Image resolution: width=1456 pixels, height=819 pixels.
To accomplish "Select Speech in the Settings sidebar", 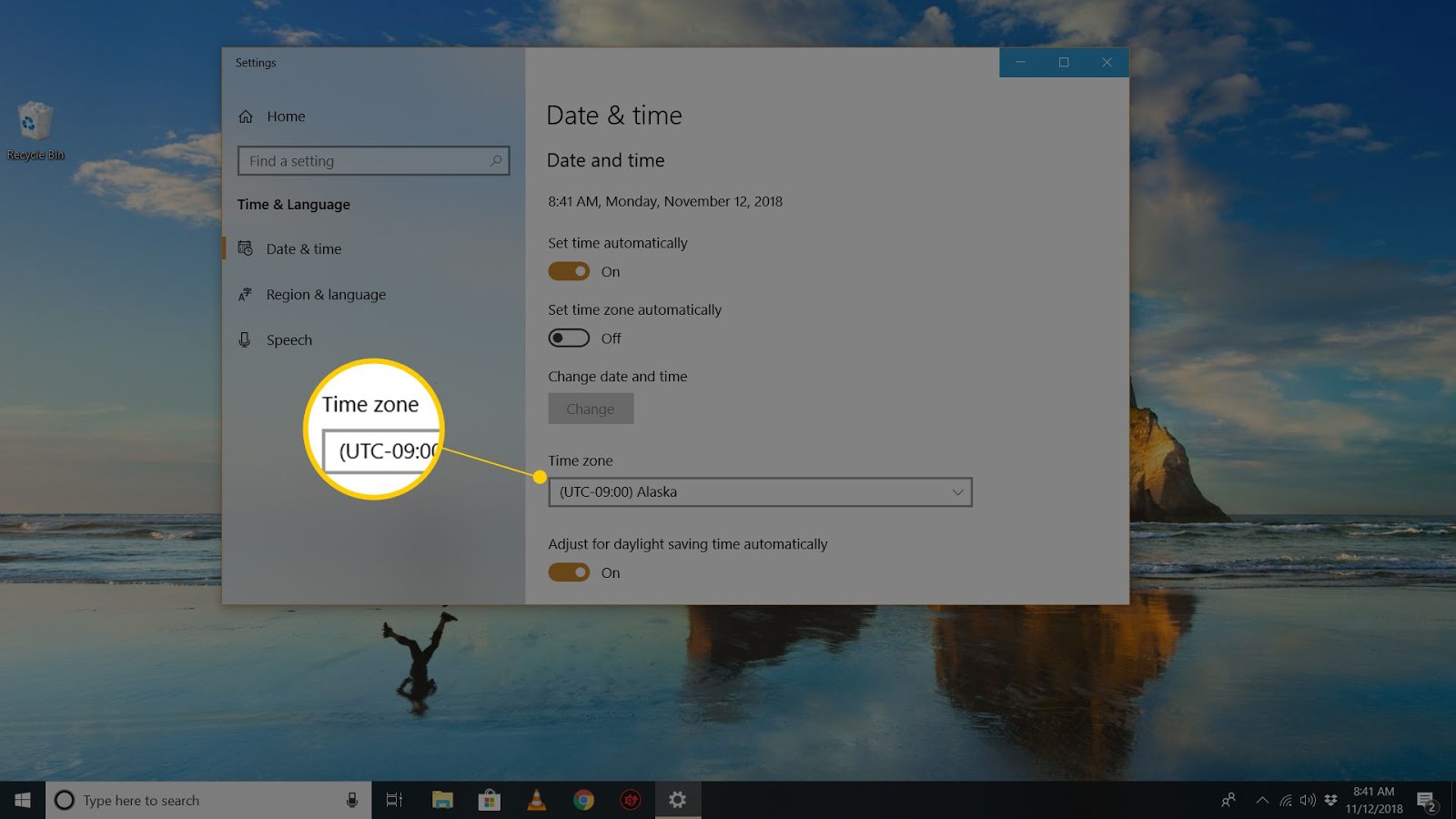I will (x=288, y=339).
